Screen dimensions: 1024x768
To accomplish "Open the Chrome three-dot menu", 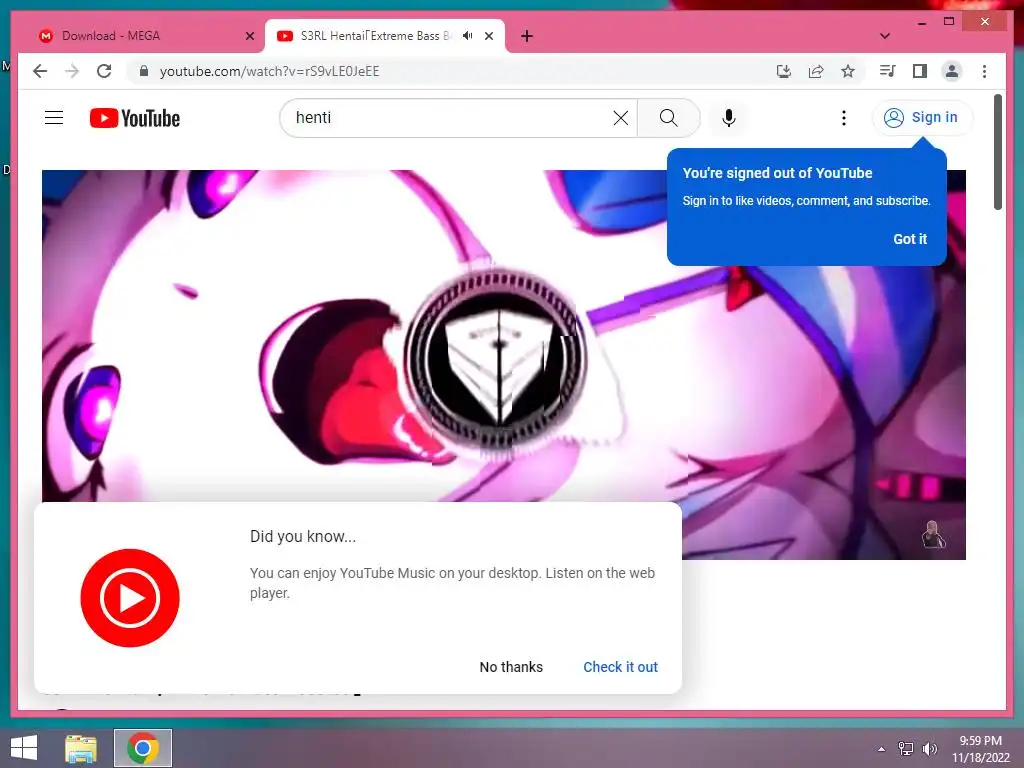I will tap(984, 71).
